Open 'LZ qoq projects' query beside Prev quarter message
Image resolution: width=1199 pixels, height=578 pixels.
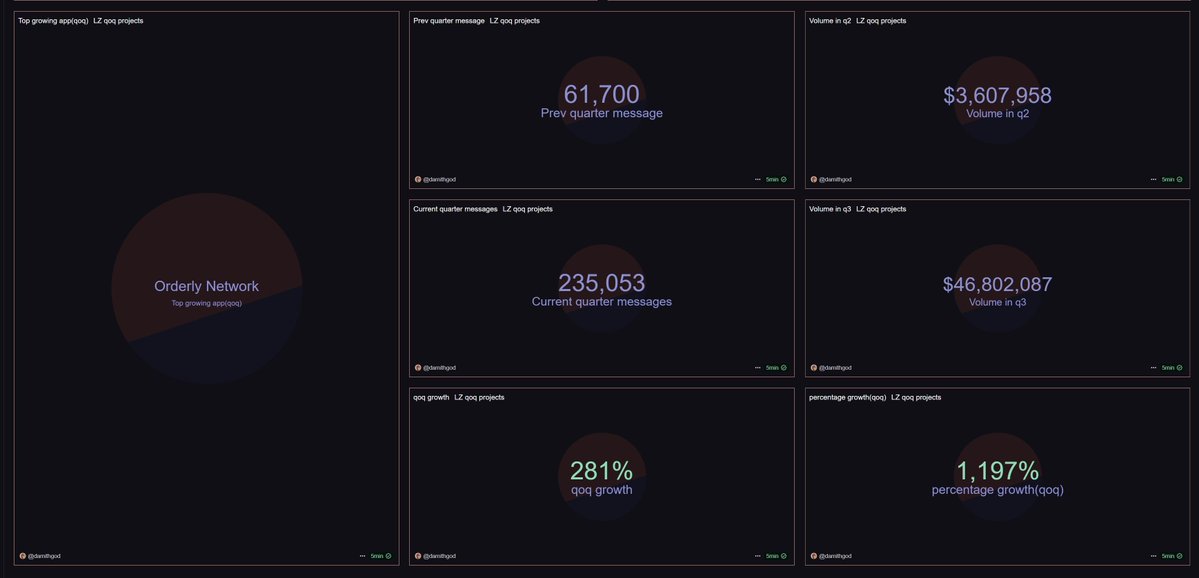515,21
